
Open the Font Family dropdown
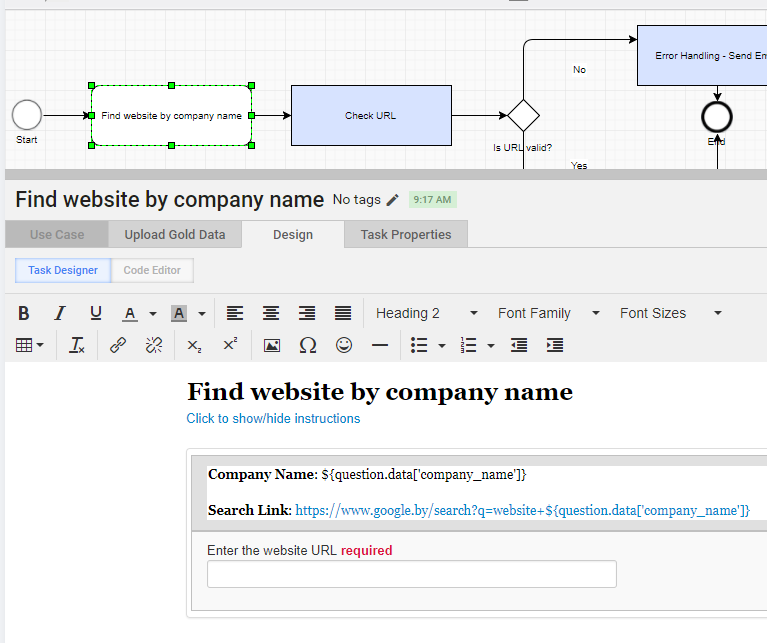tap(548, 313)
